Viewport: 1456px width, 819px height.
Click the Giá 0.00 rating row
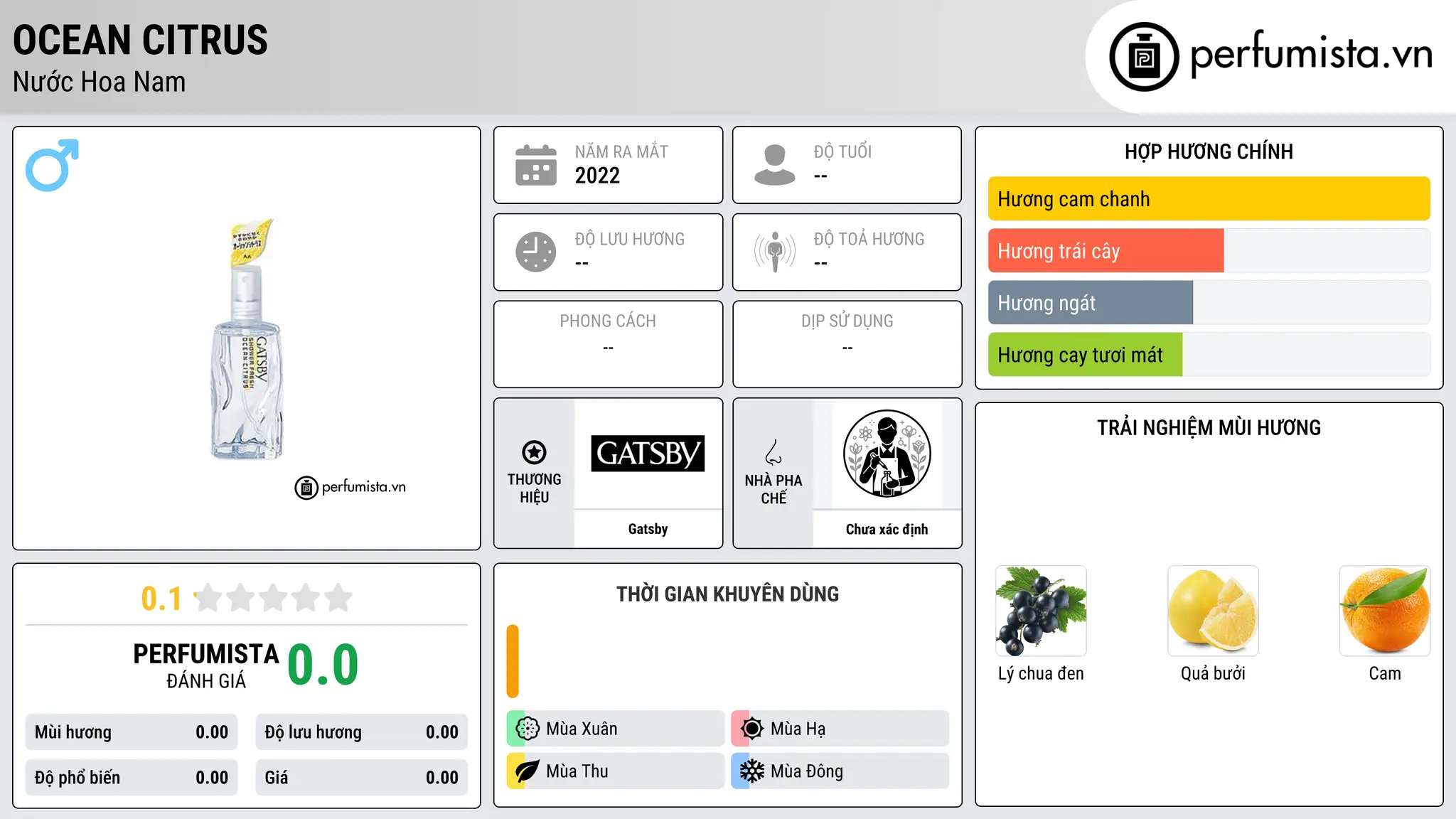[x=361, y=778]
